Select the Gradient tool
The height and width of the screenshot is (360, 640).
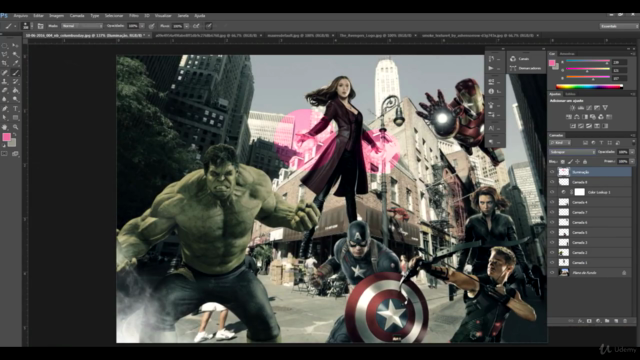point(16,91)
